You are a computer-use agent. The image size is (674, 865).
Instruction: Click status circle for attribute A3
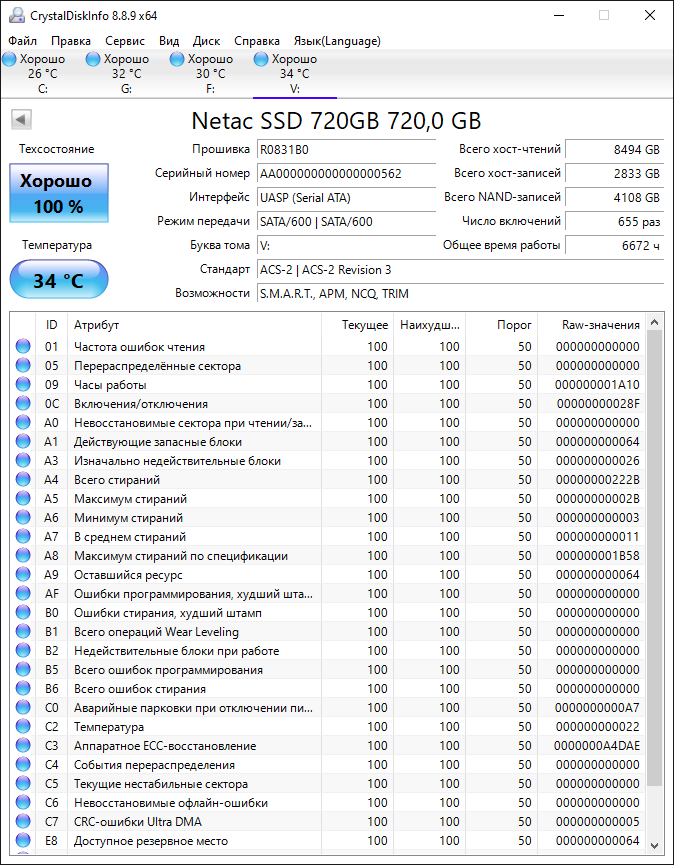pos(23,461)
